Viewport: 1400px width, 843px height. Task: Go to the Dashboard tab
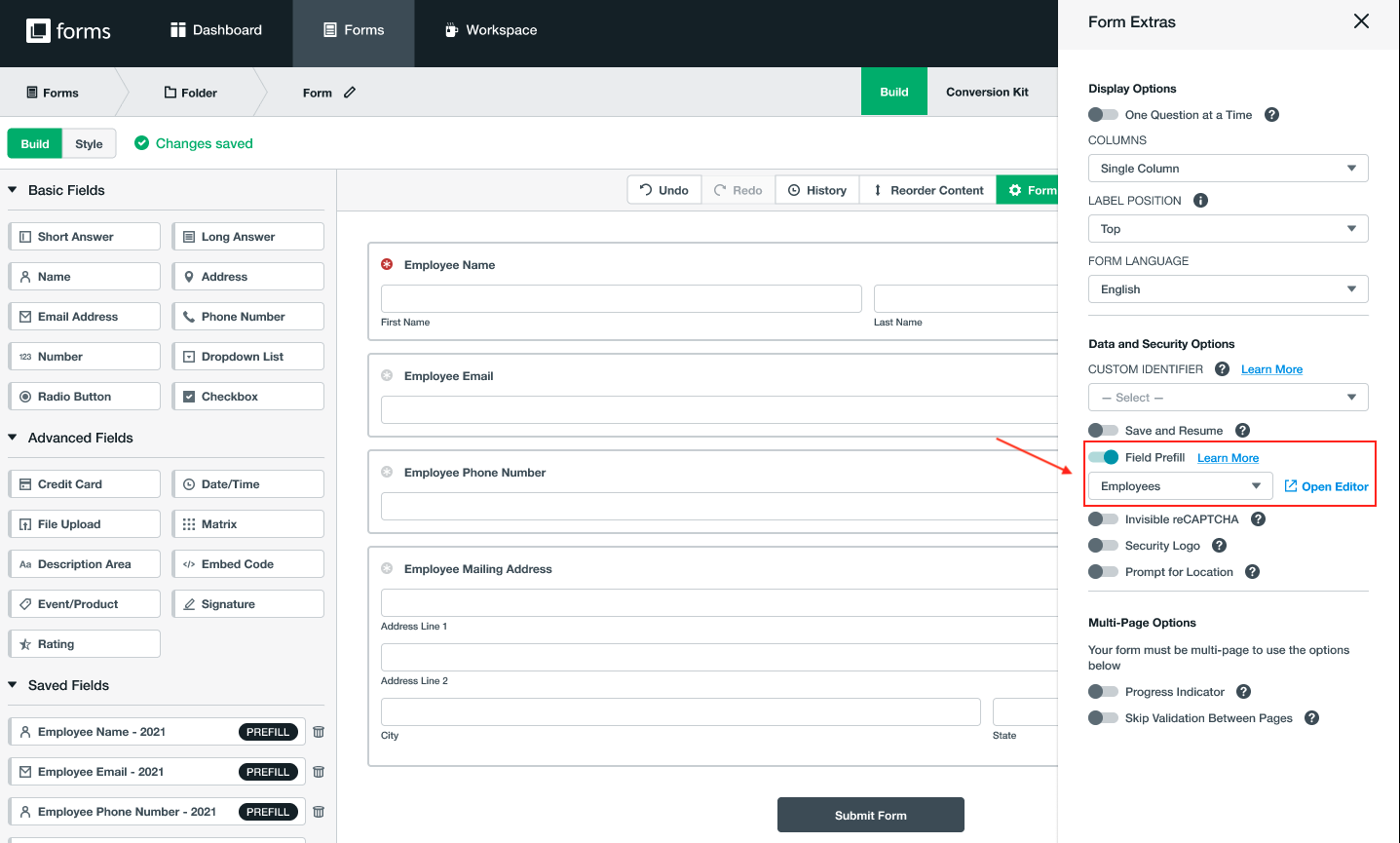(216, 30)
